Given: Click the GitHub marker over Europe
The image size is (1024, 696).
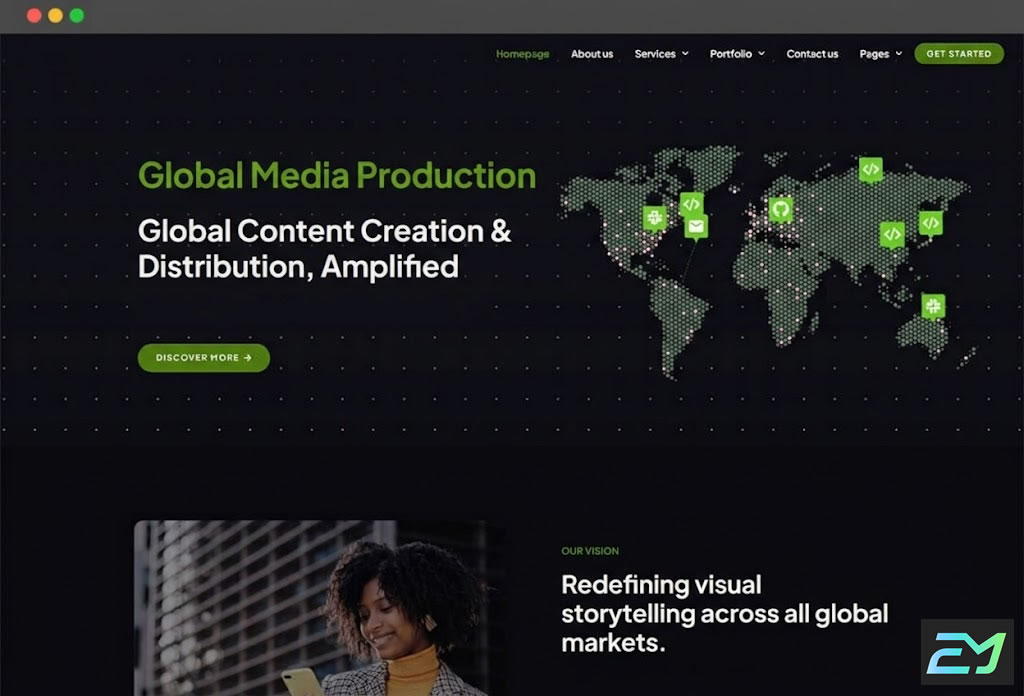Looking at the screenshot, I should pos(781,209).
